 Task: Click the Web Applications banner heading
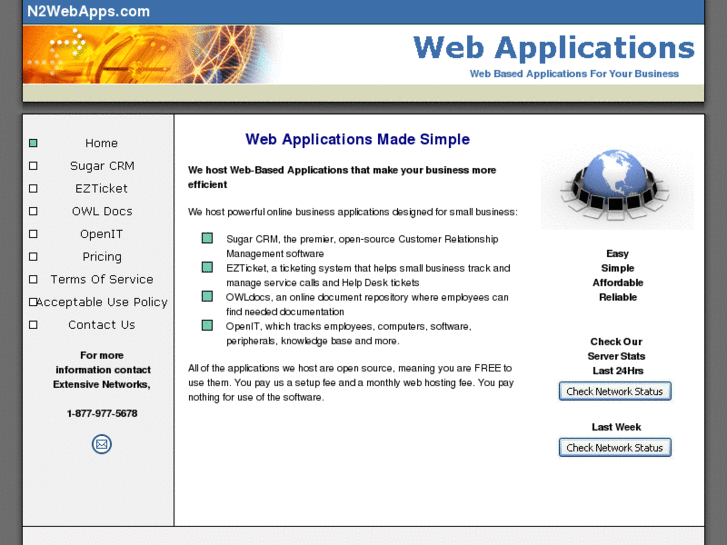tap(554, 47)
